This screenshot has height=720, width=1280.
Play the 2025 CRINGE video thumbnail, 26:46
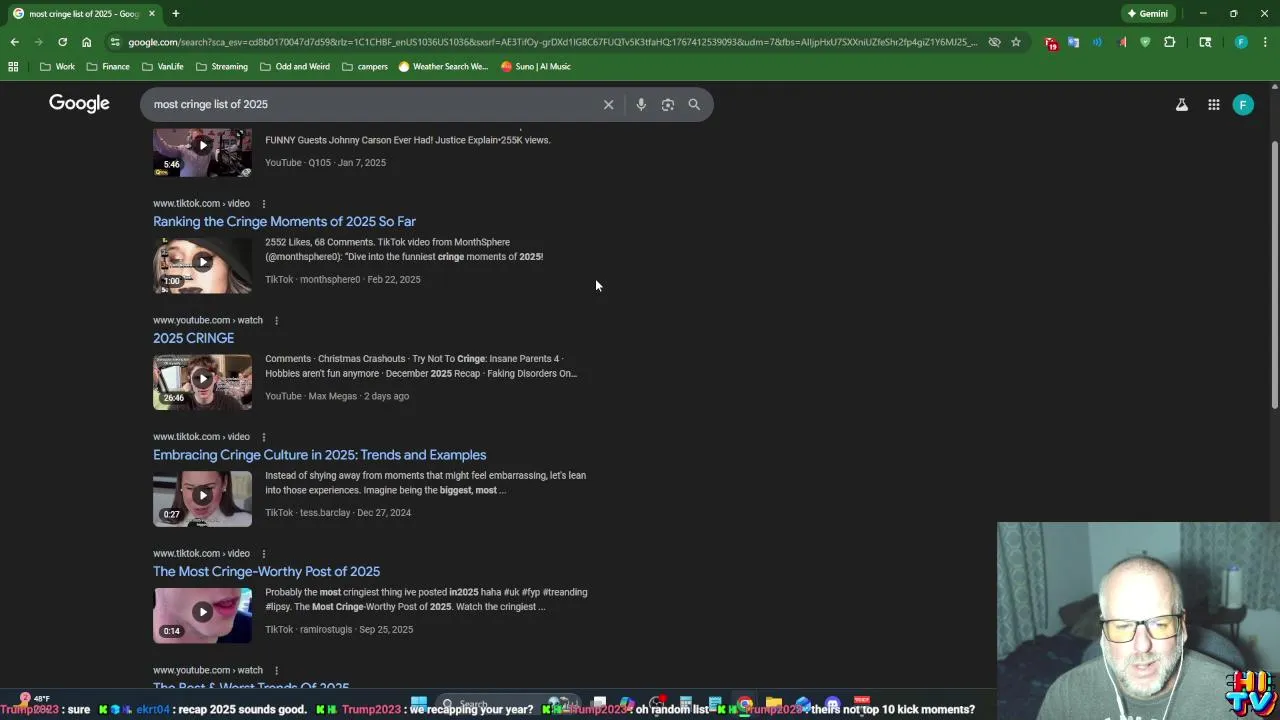coord(202,382)
